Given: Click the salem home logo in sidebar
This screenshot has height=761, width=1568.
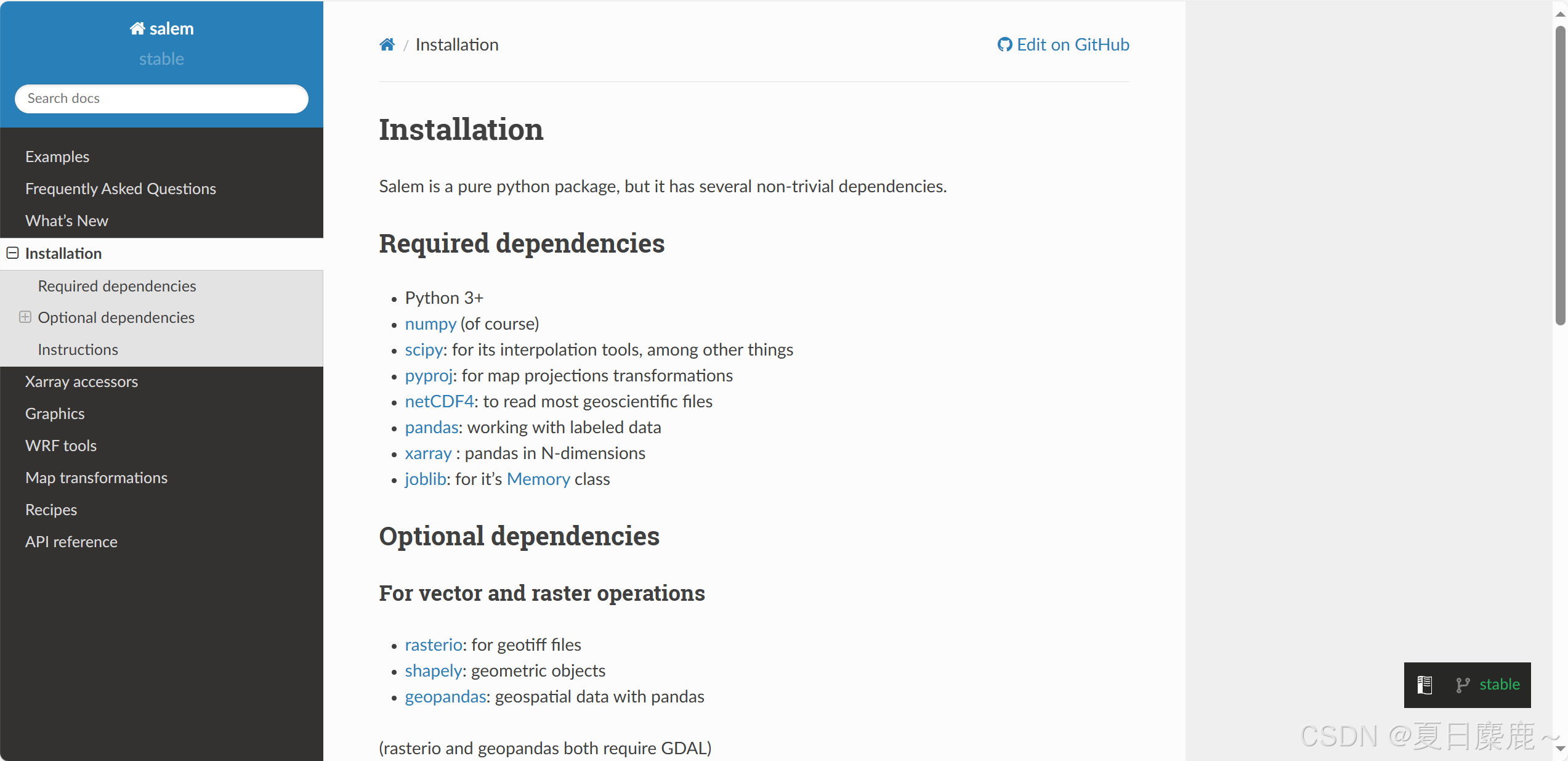Looking at the screenshot, I should pyautogui.click(x=161, y=28).
